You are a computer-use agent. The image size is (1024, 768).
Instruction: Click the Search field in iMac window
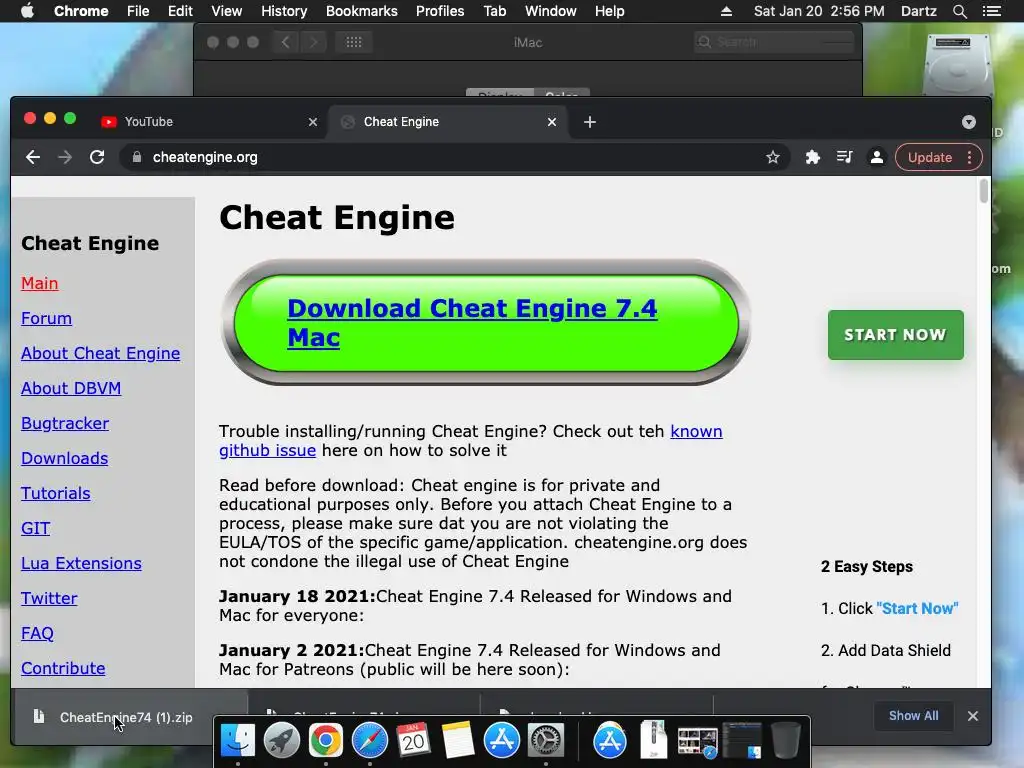[774, 42]
